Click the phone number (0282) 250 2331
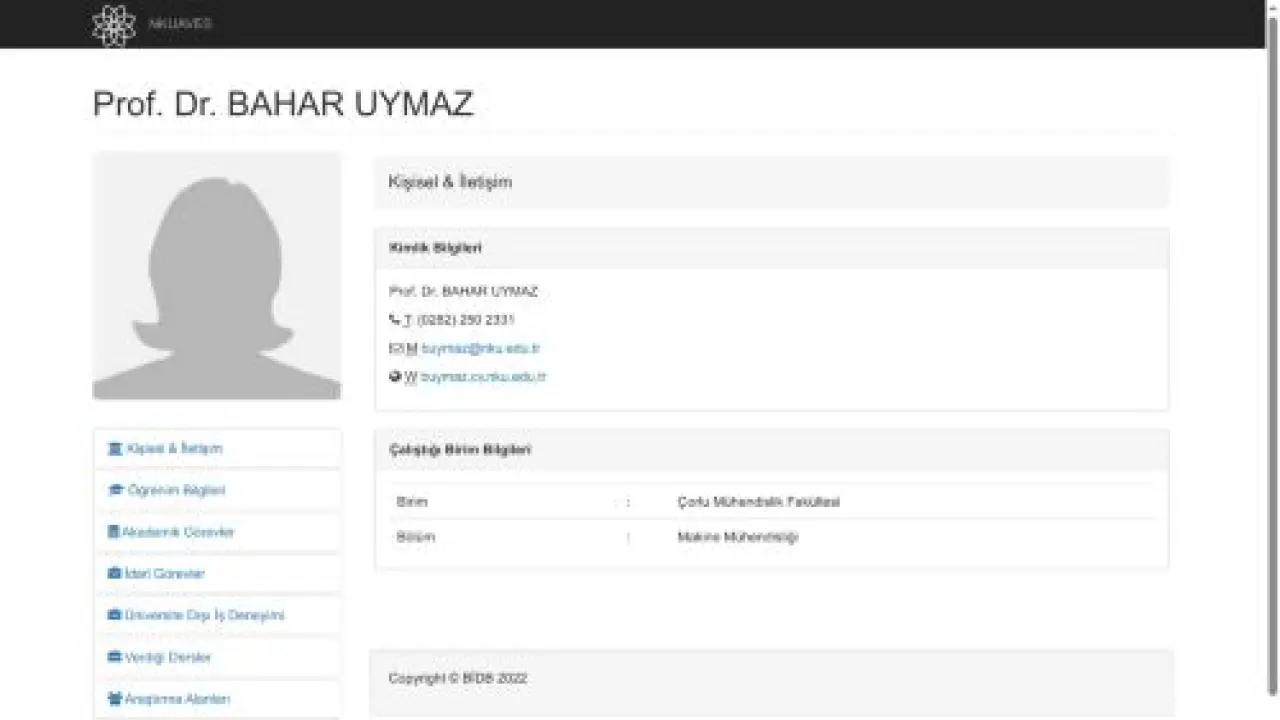This screenshot has height=720, width=1280. pyautogui.click(x=466, y=320)
